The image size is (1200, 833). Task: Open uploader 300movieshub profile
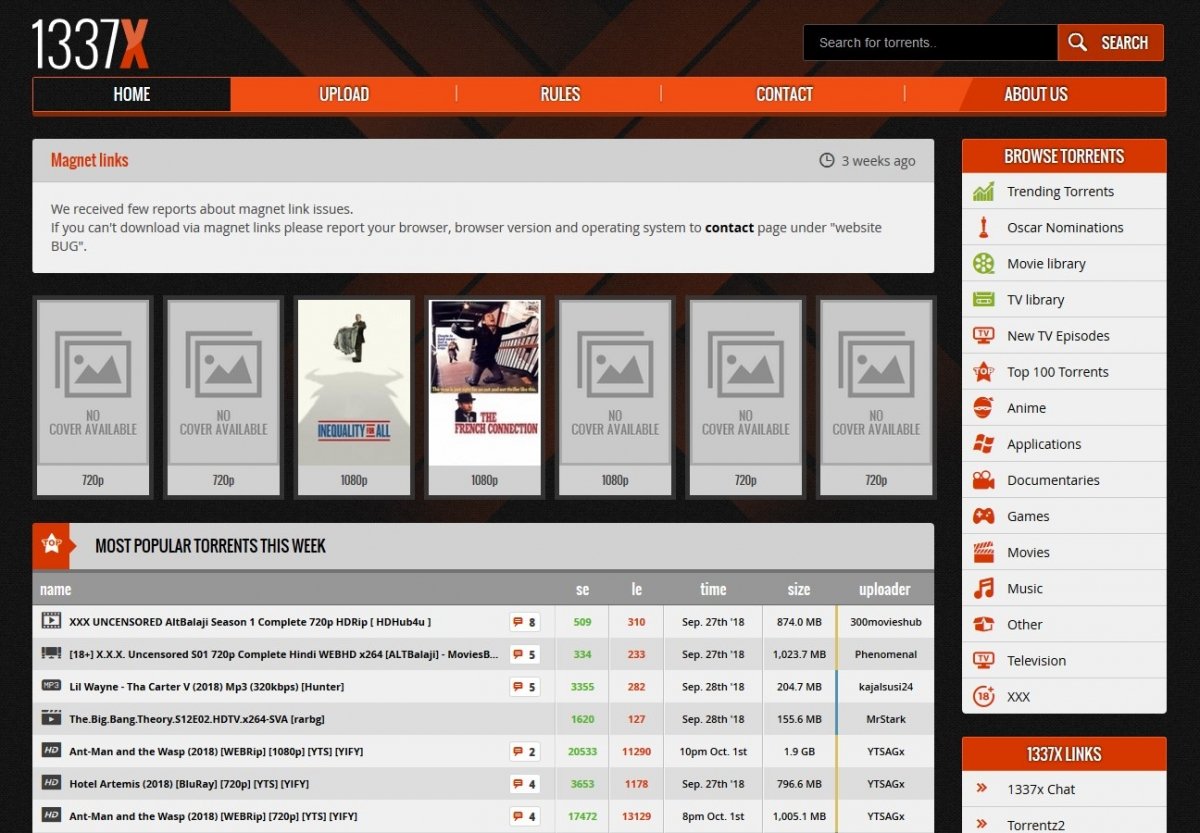[885, 621]
